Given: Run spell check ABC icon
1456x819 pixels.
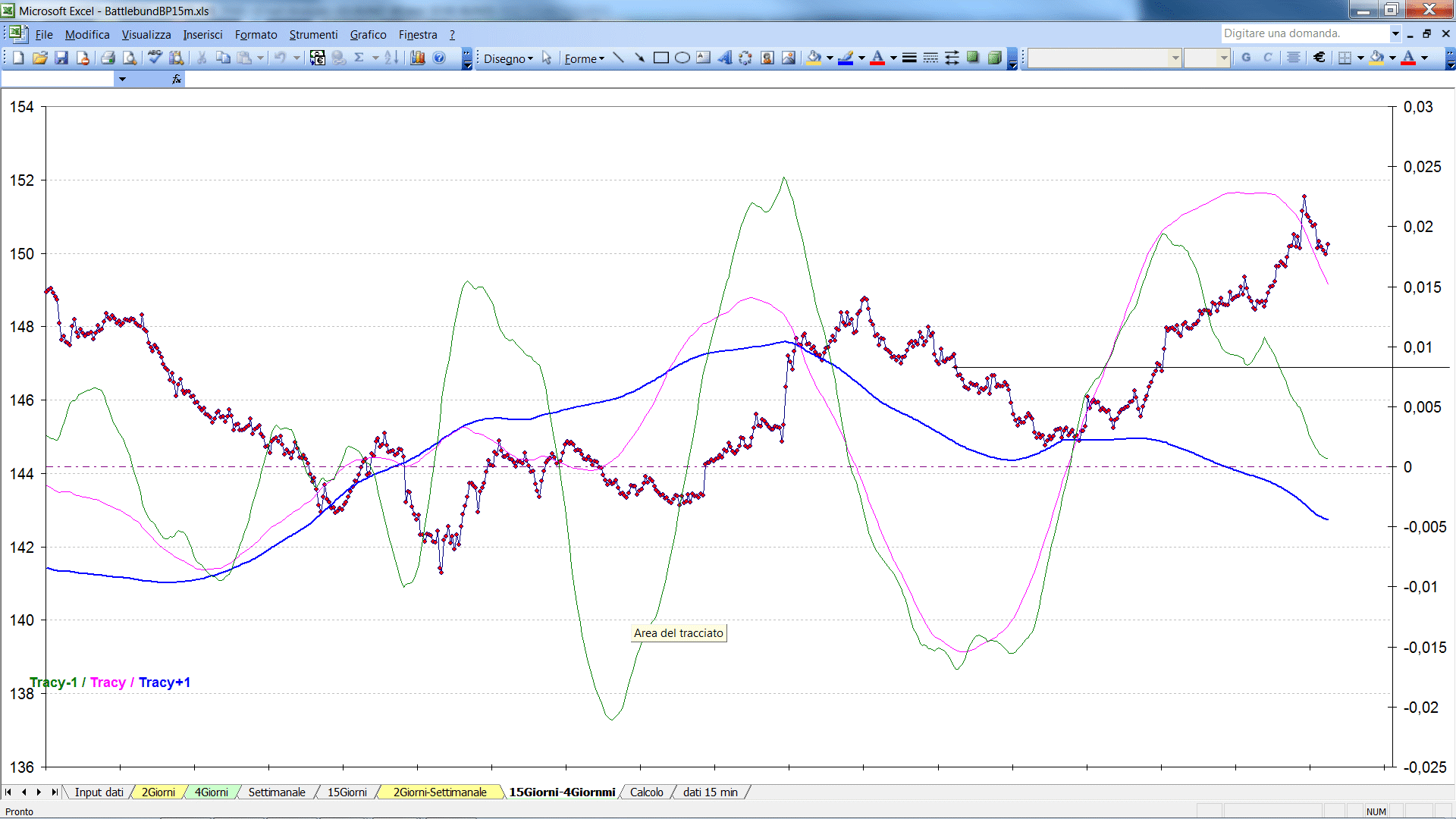Looking at the screenshot, I should [155, 58].
